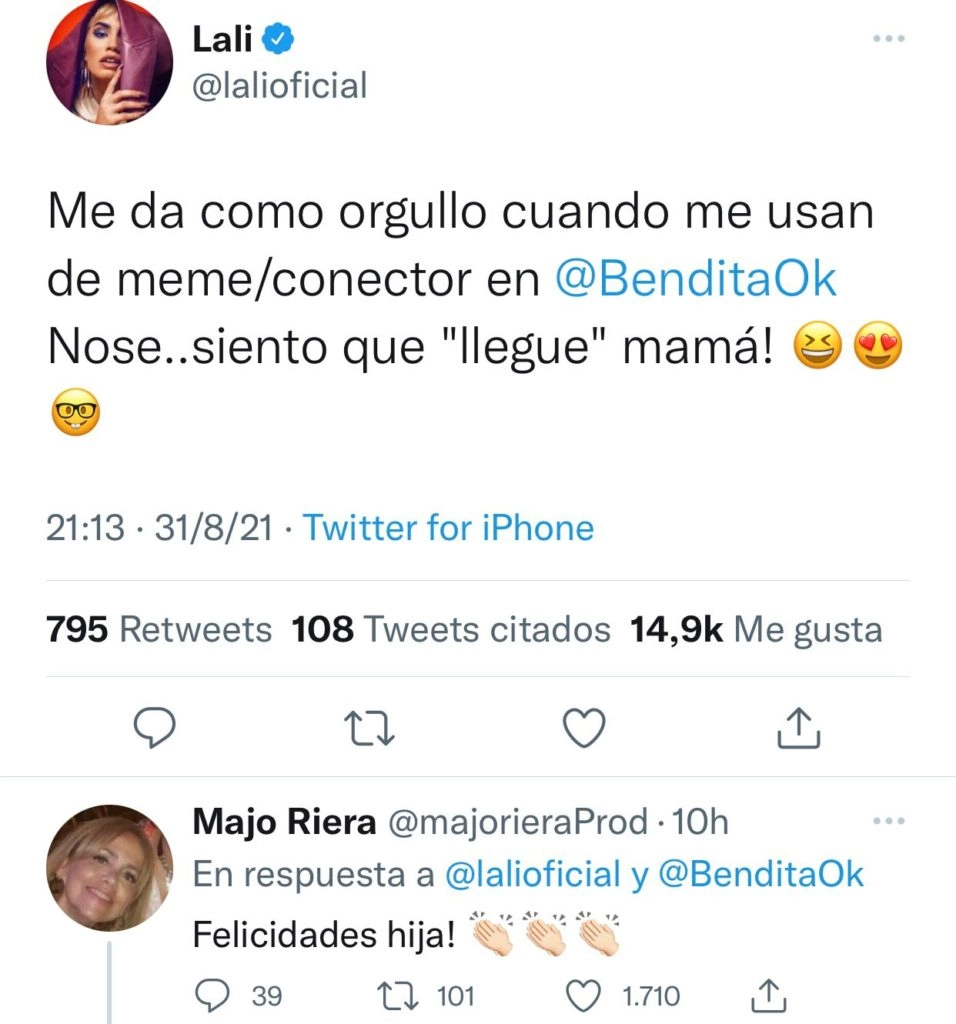Screen dimensions: 956x1024
Task: Like Lali's tweet with heart icon
Action: (586, 729)
